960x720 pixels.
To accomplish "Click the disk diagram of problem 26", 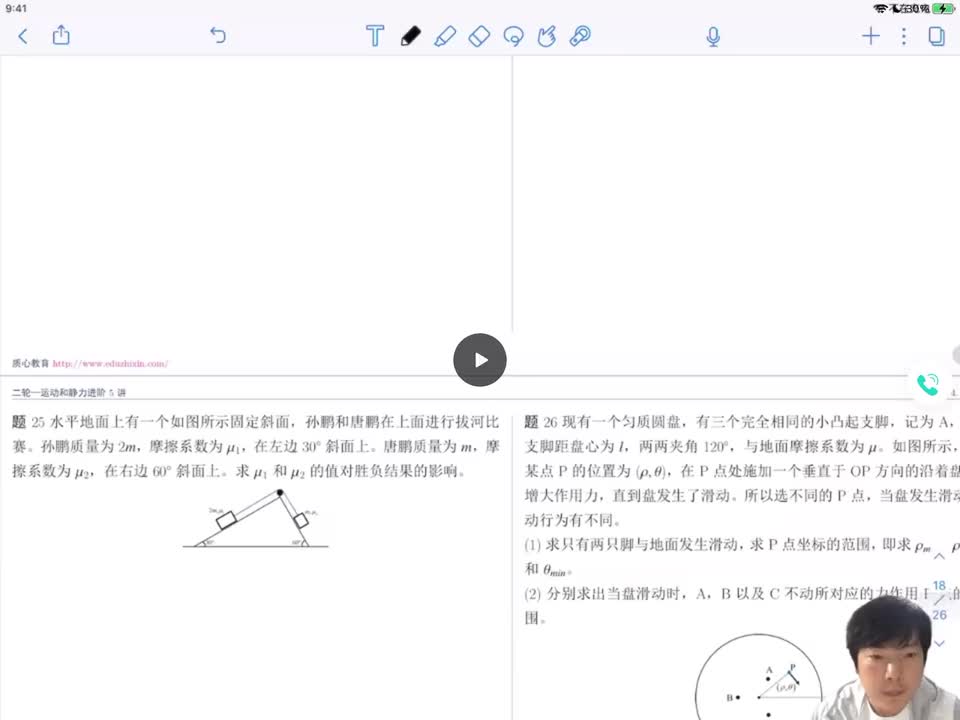I will (x=759, y=677).
